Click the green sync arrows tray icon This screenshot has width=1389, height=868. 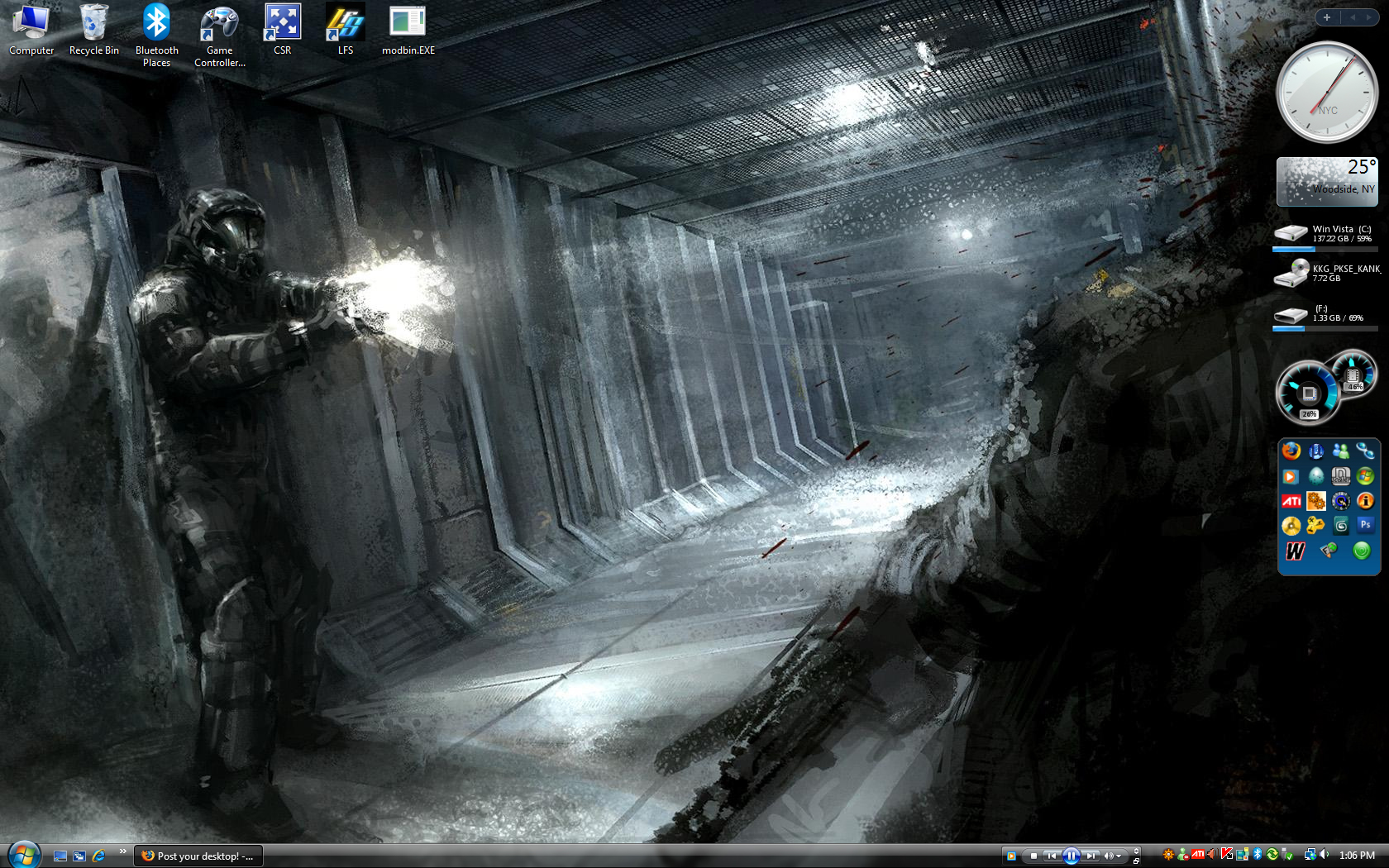1272,855
